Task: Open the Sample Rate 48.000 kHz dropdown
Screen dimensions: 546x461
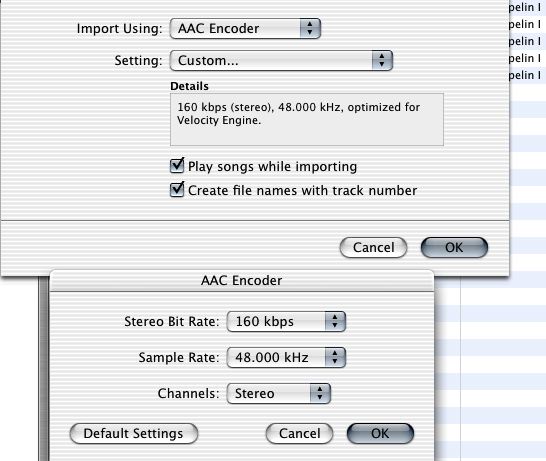Action: (286, 358)
